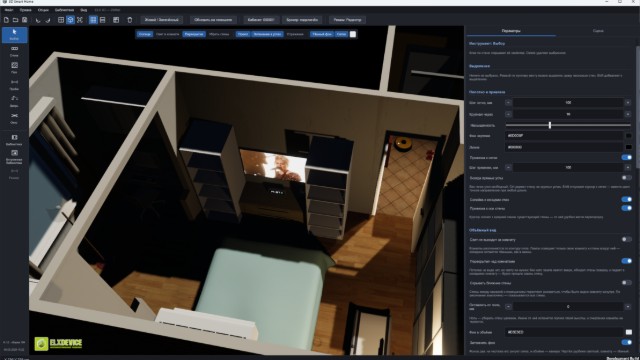The image size is (640, 360).
Task: Toggle first highlighted chip in viewport bar
Action: click(144, 34)
